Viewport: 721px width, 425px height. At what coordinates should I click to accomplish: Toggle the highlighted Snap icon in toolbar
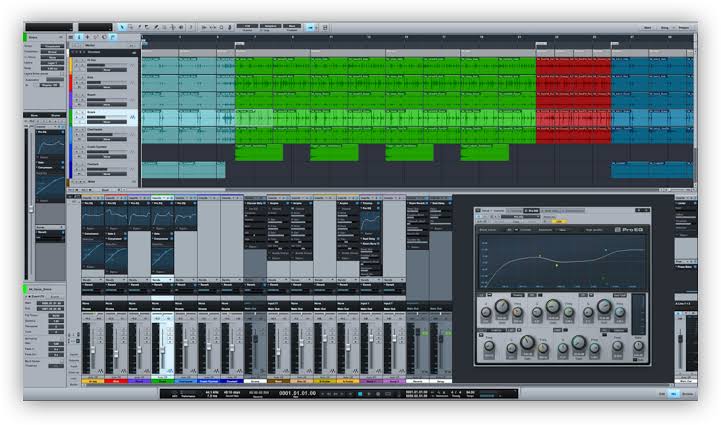[x=310, y=28]
